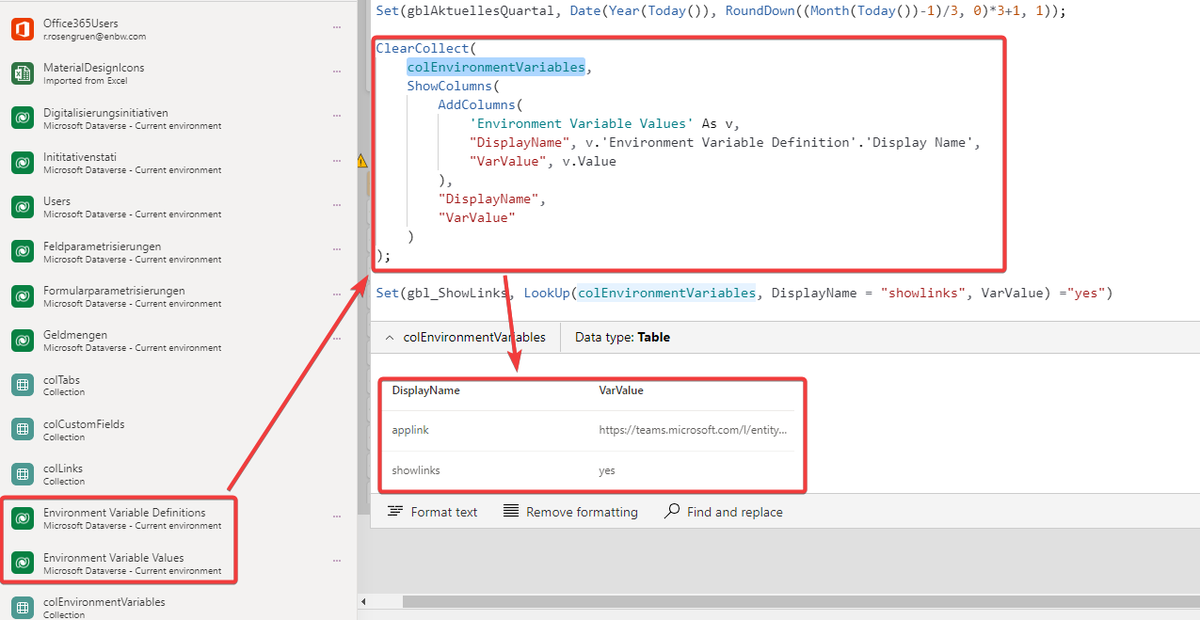Click the teams.microsoft.com URL value cell
Image resolution: width=1200 pixels, height=620 pixels.
click(x=693, y=430)
